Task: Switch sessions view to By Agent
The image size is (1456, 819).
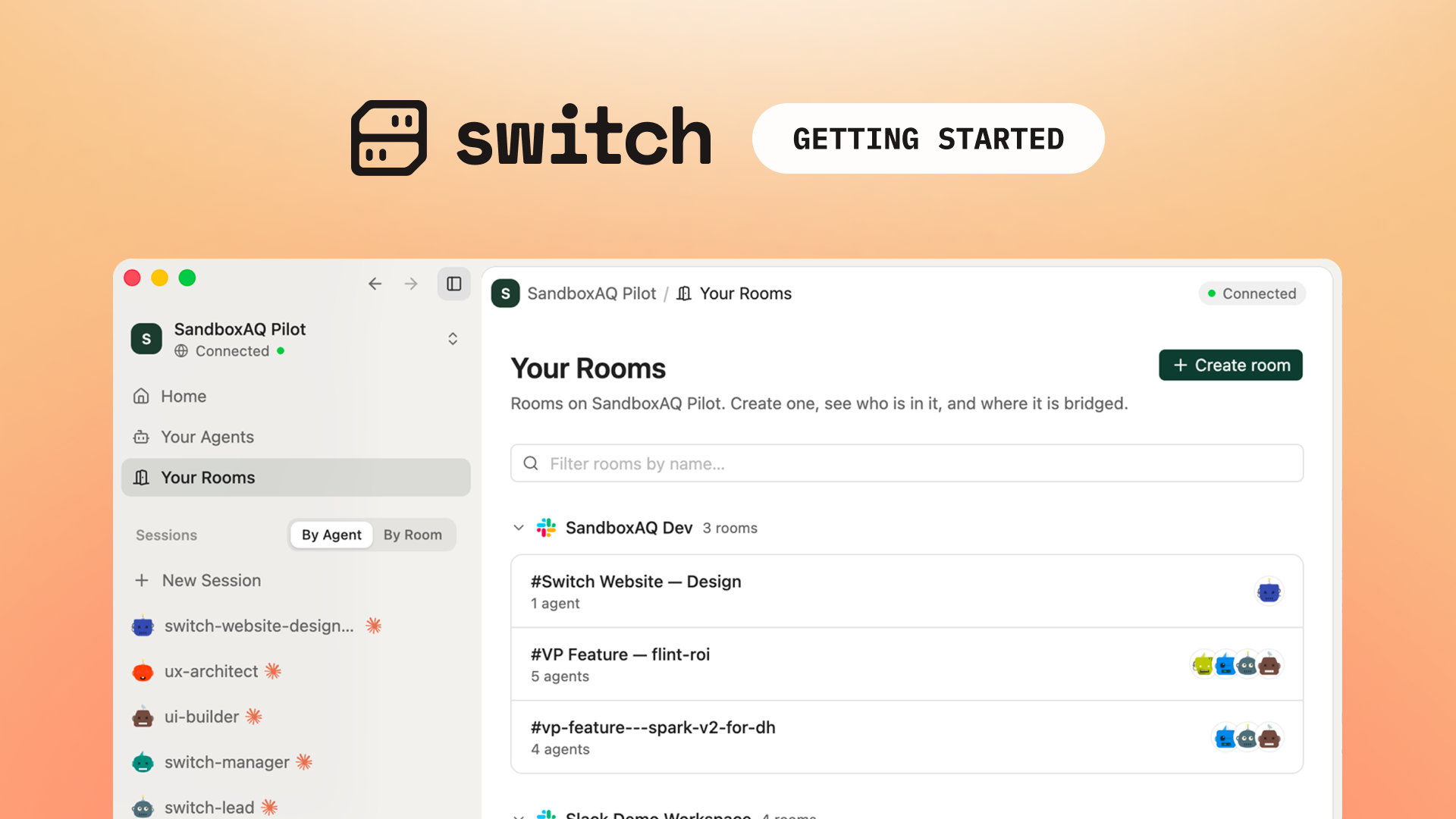Action: (331, 535)
